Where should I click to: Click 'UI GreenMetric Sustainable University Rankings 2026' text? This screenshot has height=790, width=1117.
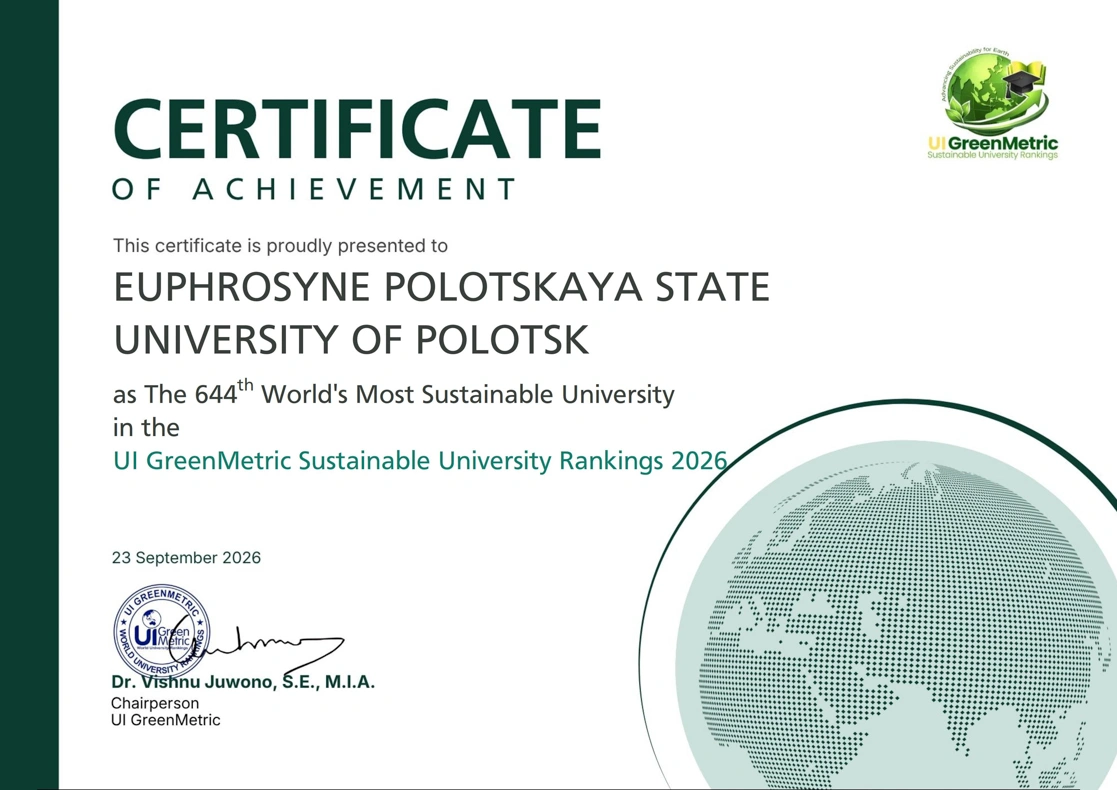click(420, 461)
